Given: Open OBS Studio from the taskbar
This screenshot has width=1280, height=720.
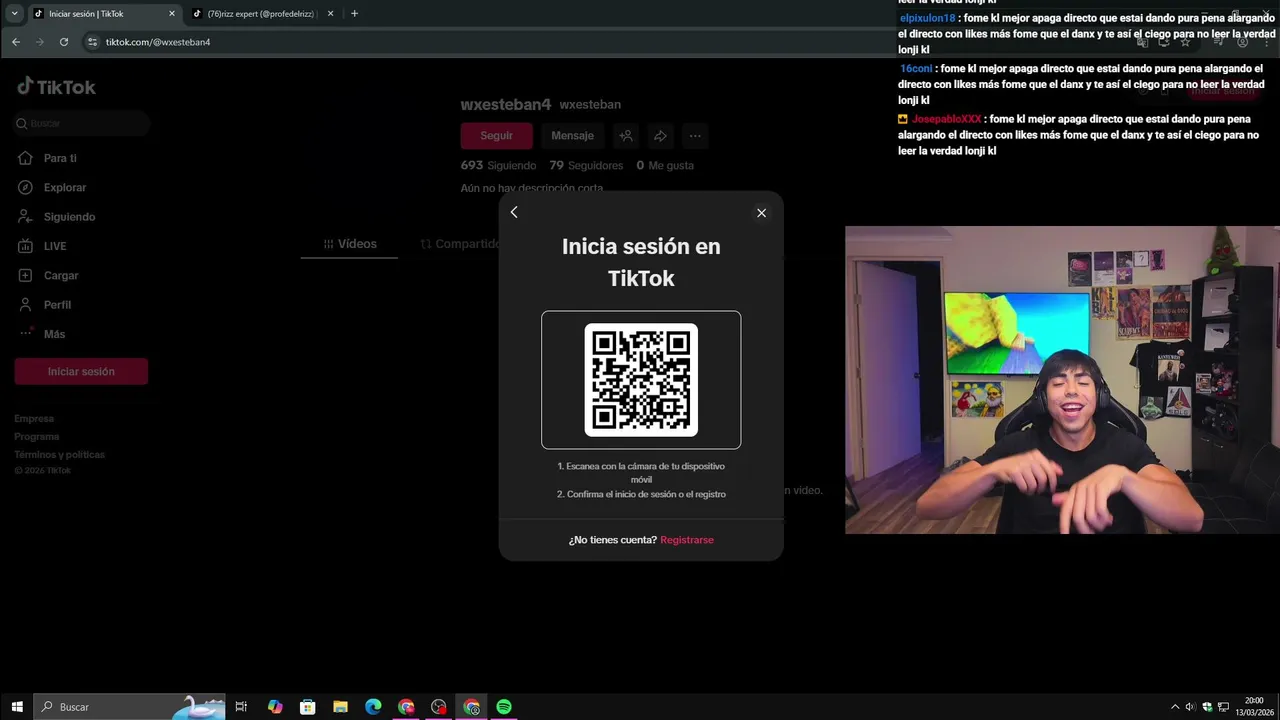Looking at the screenshot, I should 438,707.
